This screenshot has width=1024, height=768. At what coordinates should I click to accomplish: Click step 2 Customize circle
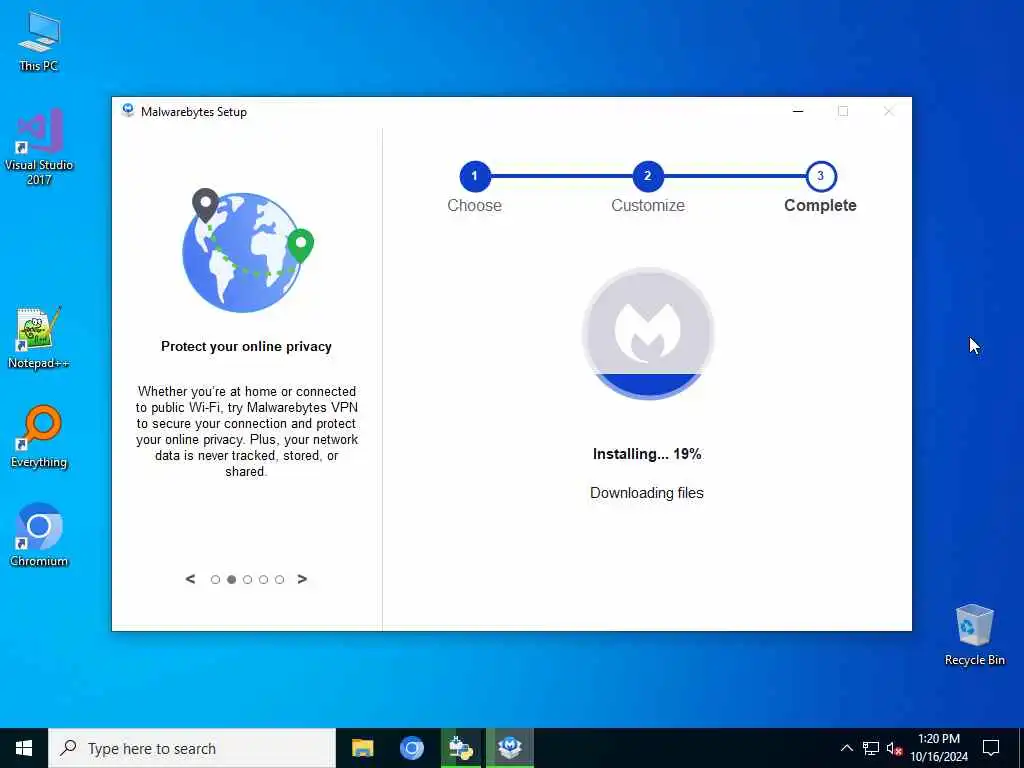648,176
